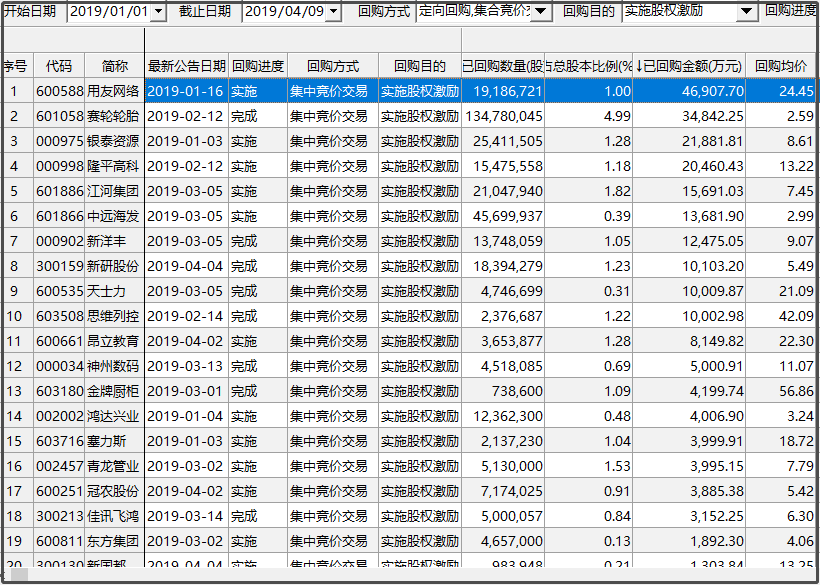Sort by 占总股本比例 column header

(x=589, y=66)
